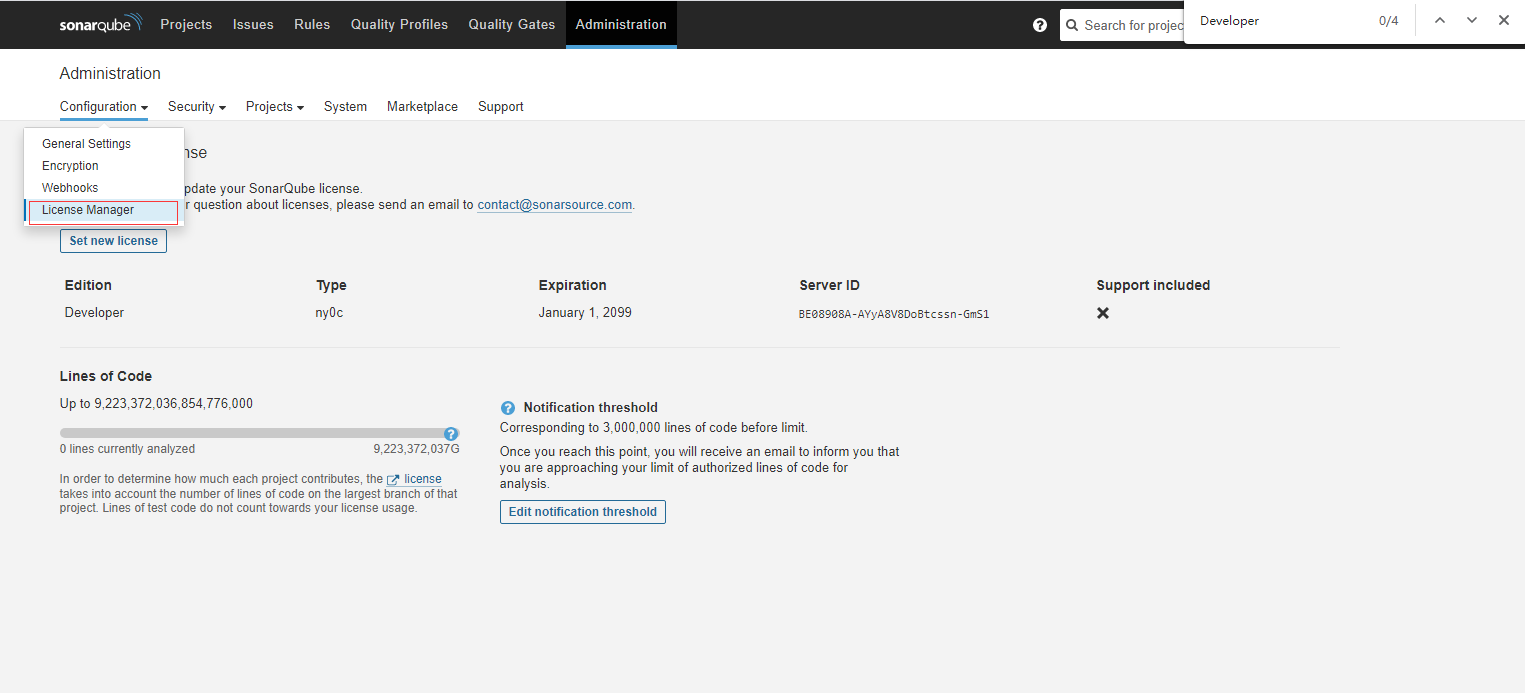The height and width of the screenshot is (693, 1525).
Task: Click Edit notification threshold button
Action: pyautogui.click(x=583, y=512)
